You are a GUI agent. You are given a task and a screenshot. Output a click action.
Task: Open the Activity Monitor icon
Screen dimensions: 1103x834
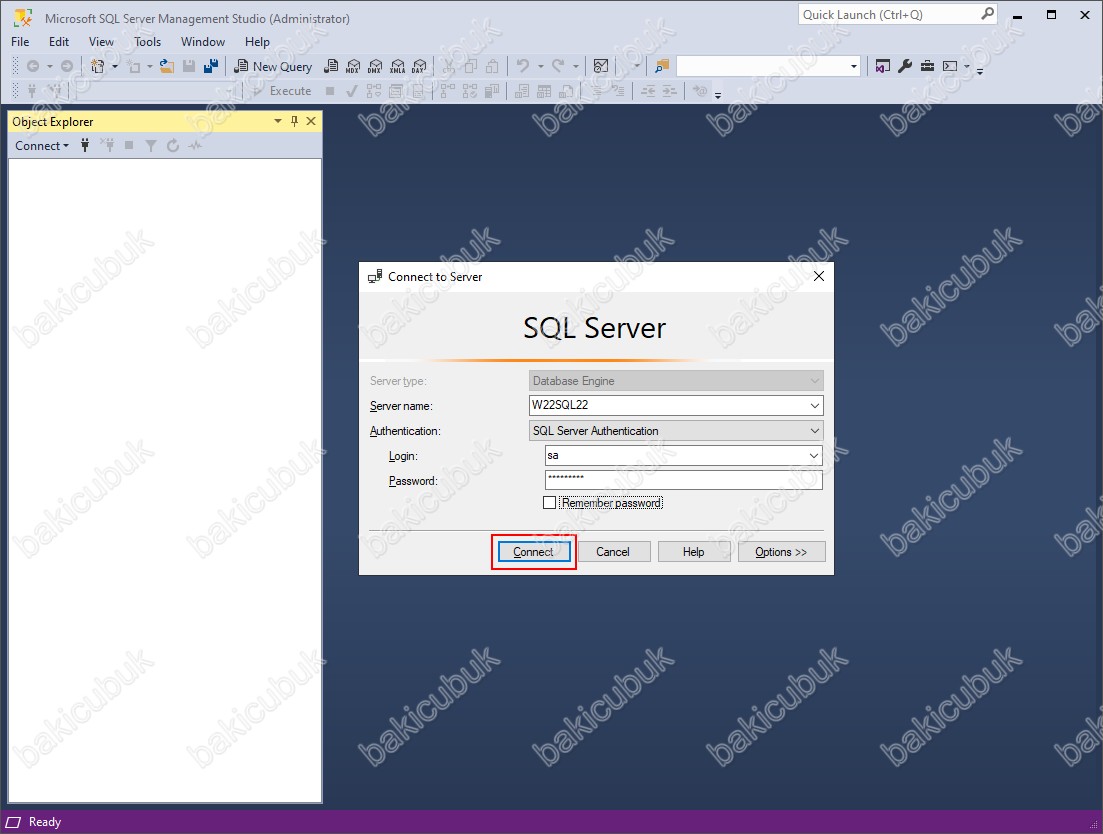pos(601,66)
